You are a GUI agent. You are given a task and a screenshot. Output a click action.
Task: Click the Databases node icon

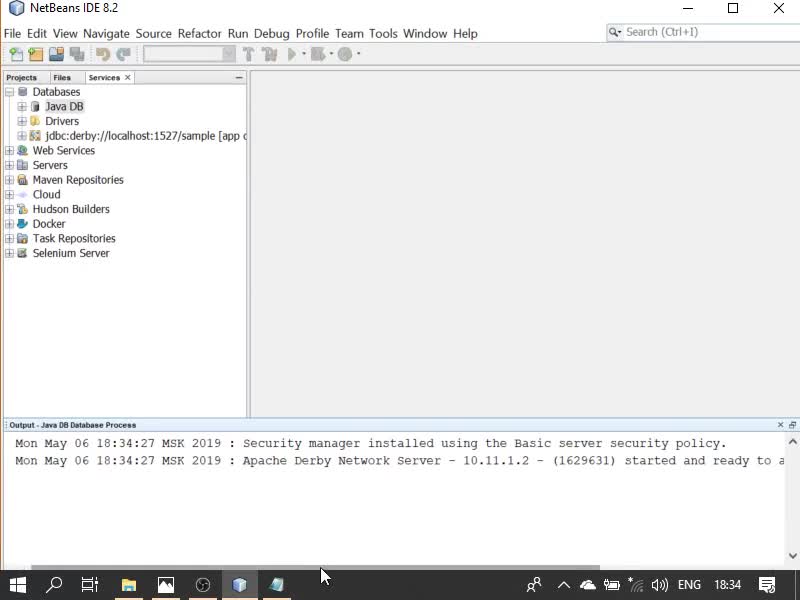click(22, 92)
